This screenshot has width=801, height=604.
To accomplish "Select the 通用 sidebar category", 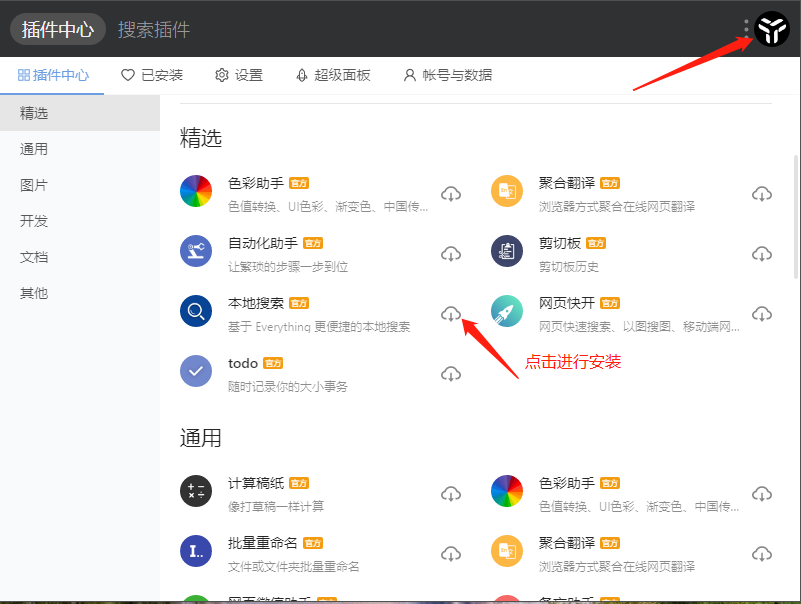I will [x=80, y=149].
